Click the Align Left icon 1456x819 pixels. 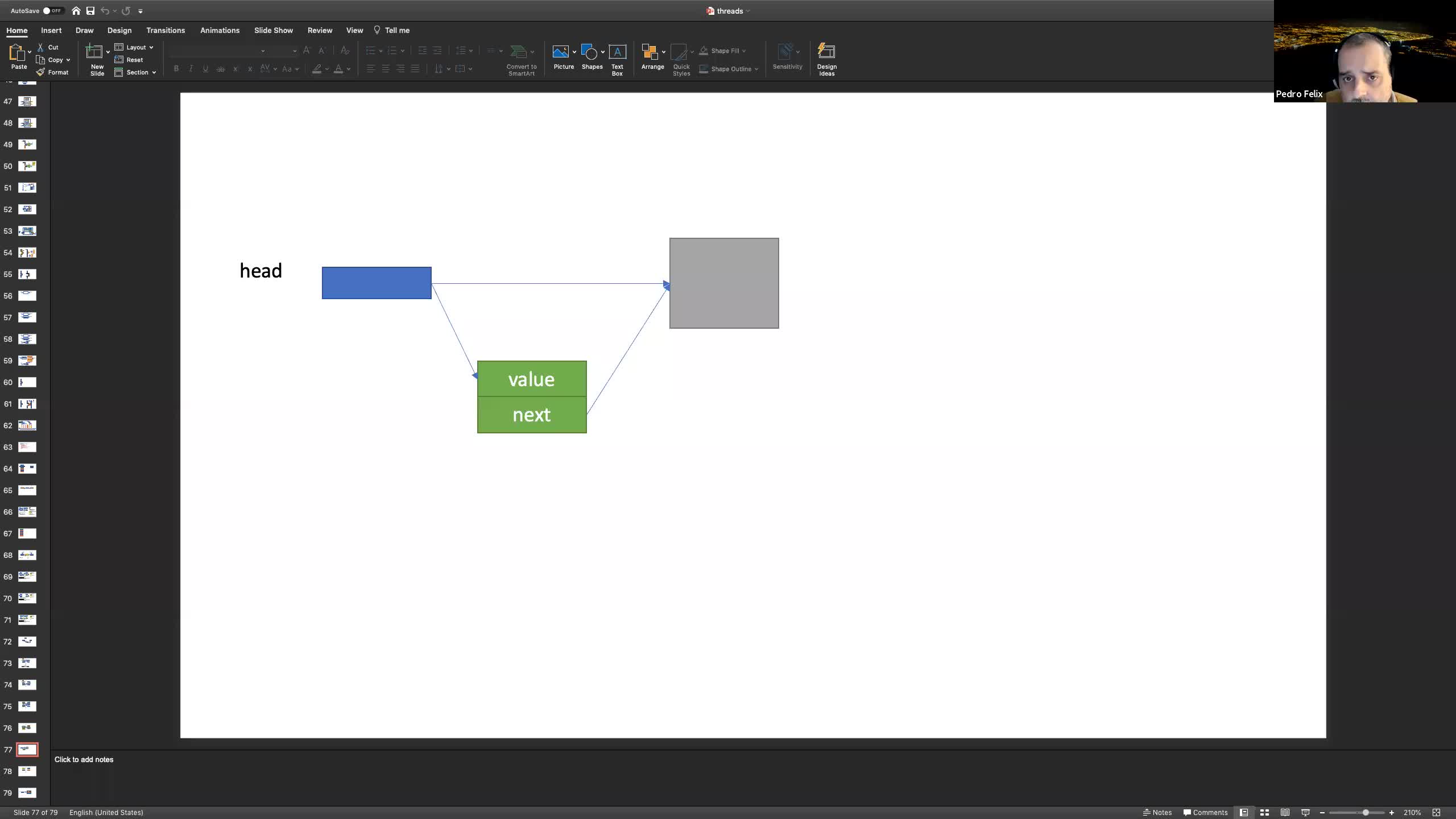(x=371, y=69)
